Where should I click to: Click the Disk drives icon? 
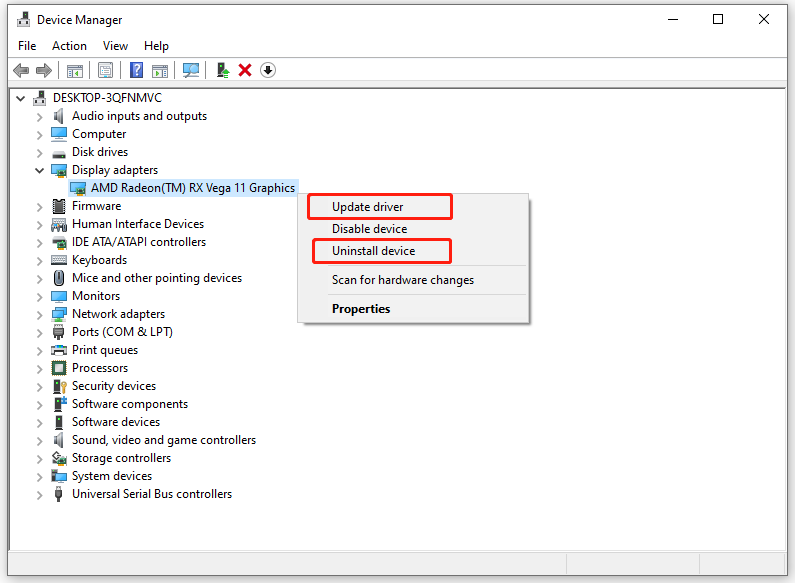pyautogui.click(x=59, y=153)
